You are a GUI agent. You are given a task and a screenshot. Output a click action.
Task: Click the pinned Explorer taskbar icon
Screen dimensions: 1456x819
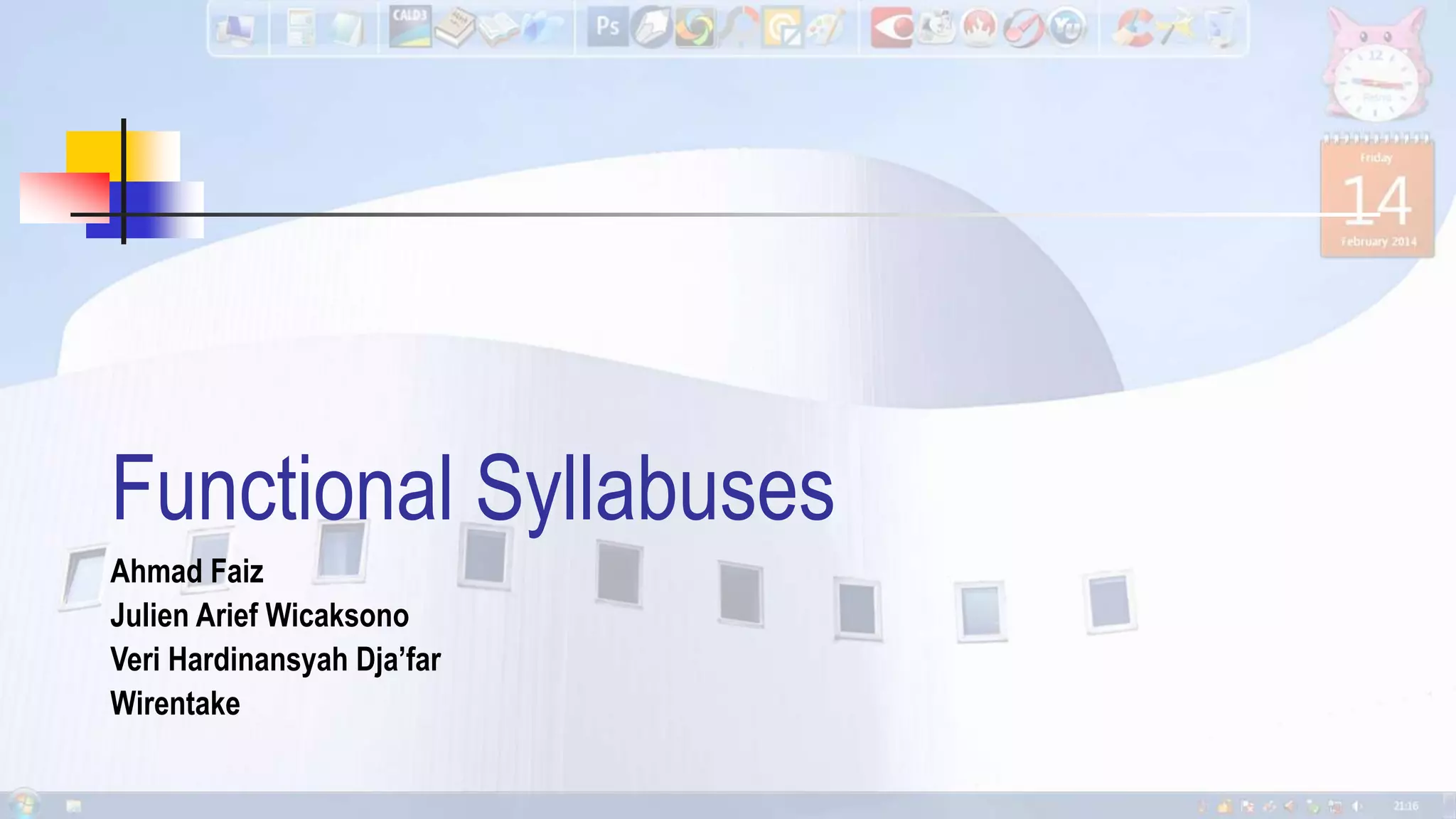point(74,805)
